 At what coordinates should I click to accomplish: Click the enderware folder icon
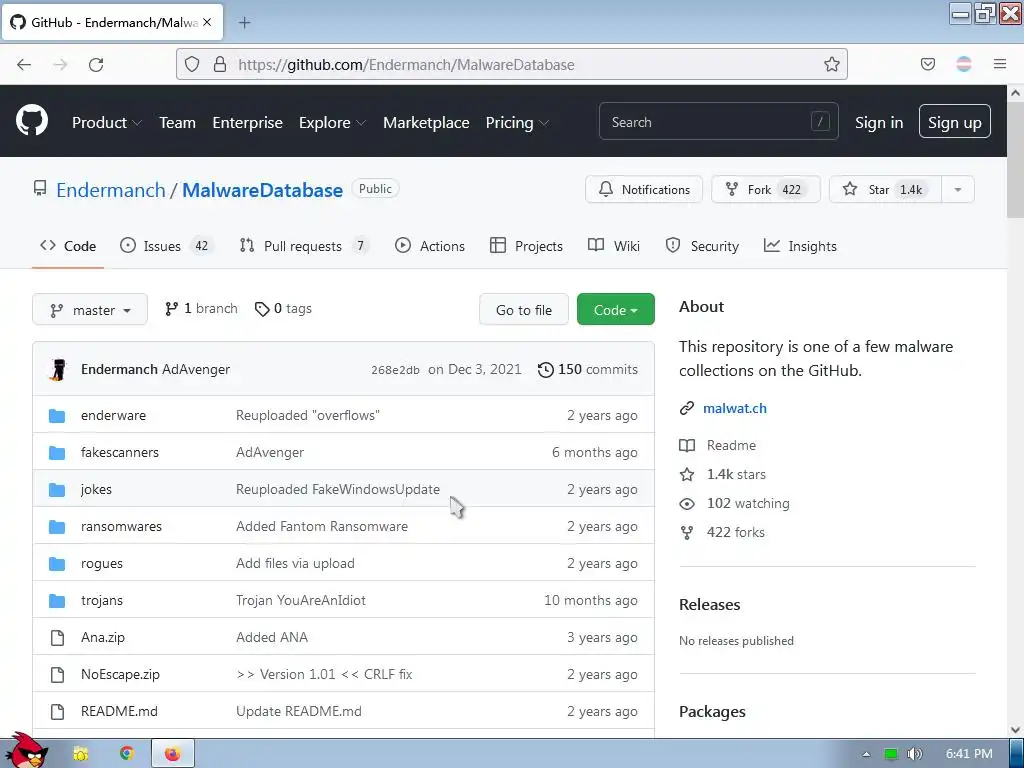57,415
